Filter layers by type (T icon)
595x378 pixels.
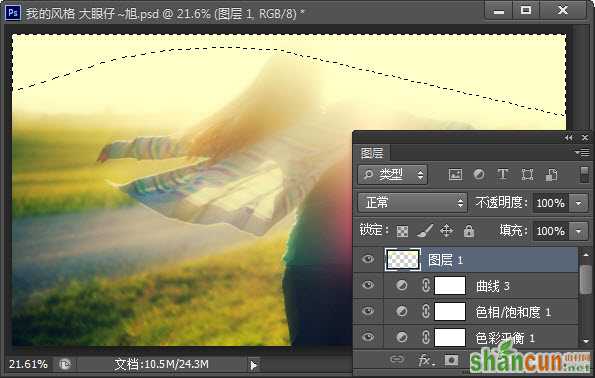point(503,175)
